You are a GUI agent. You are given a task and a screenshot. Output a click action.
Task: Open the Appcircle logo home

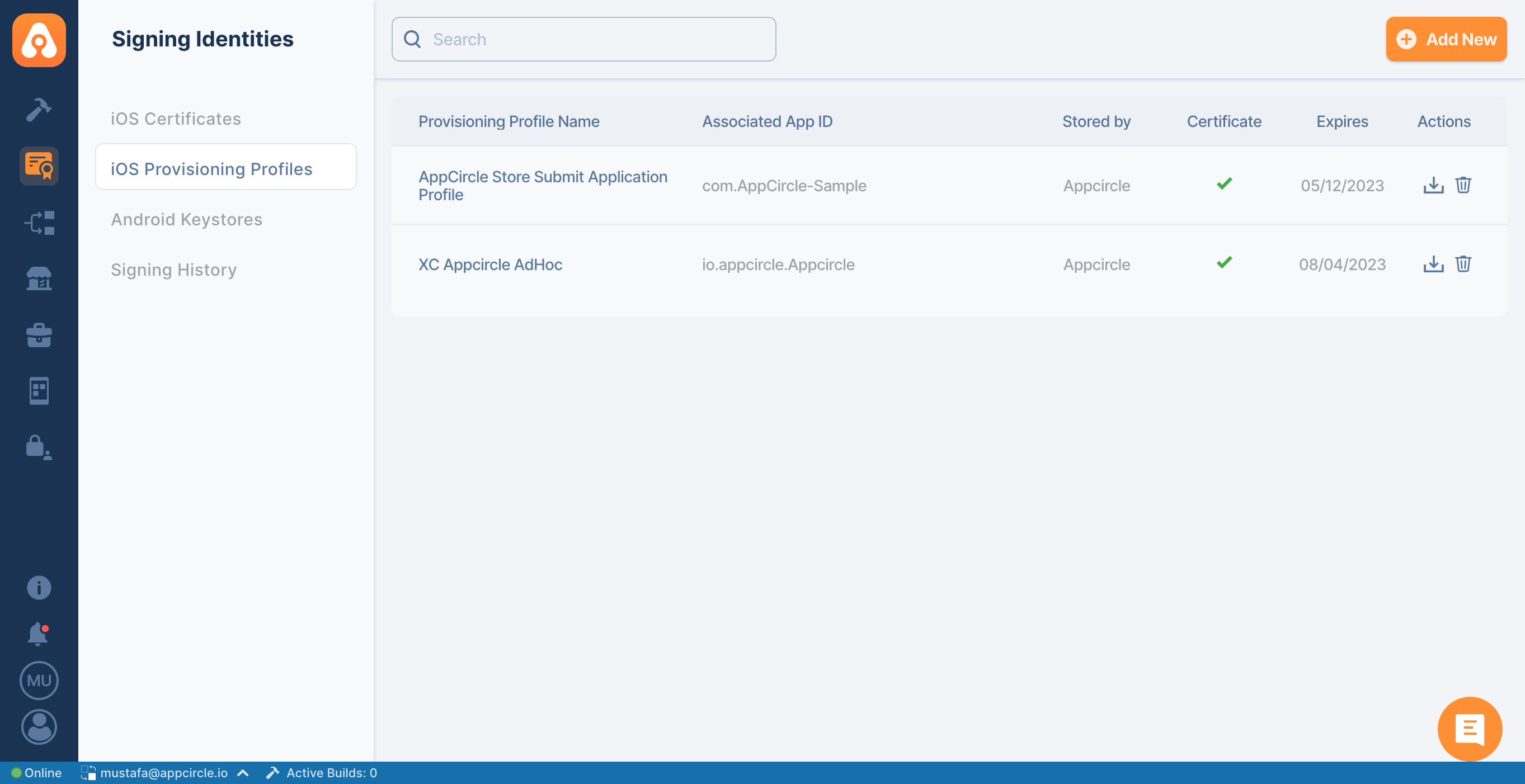click(39, 40)
